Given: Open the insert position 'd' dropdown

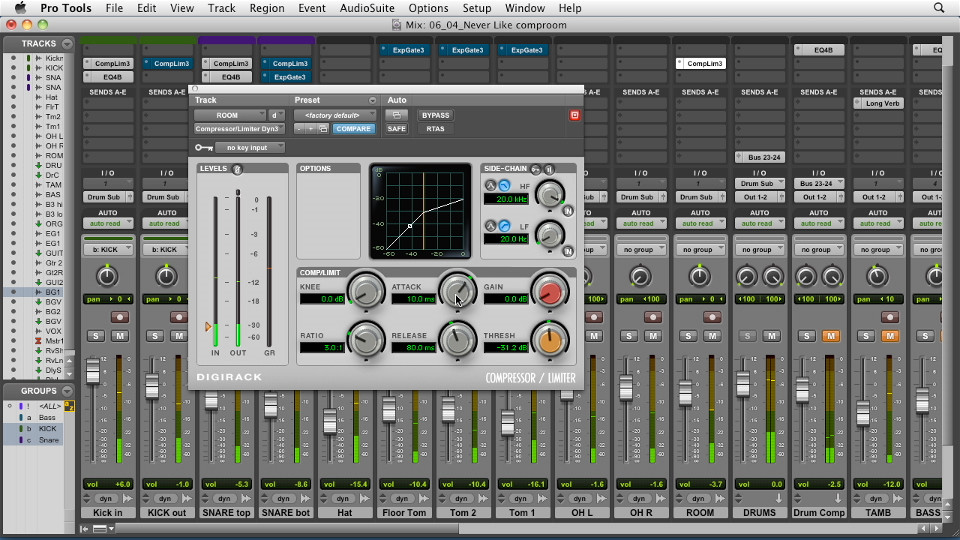Looking at the screenshot, I should pos(277,115).
